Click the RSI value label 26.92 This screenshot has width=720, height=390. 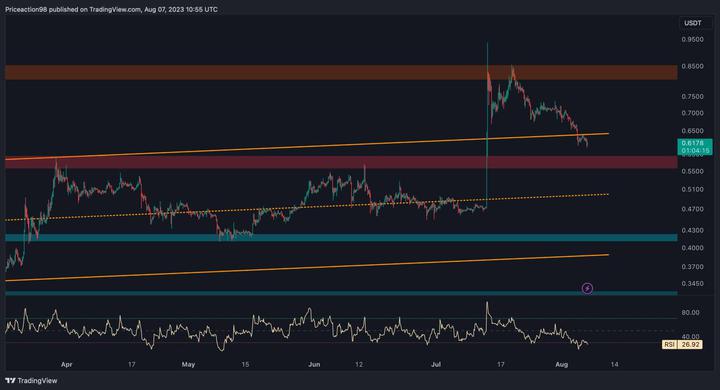click(x=681, y=344)
